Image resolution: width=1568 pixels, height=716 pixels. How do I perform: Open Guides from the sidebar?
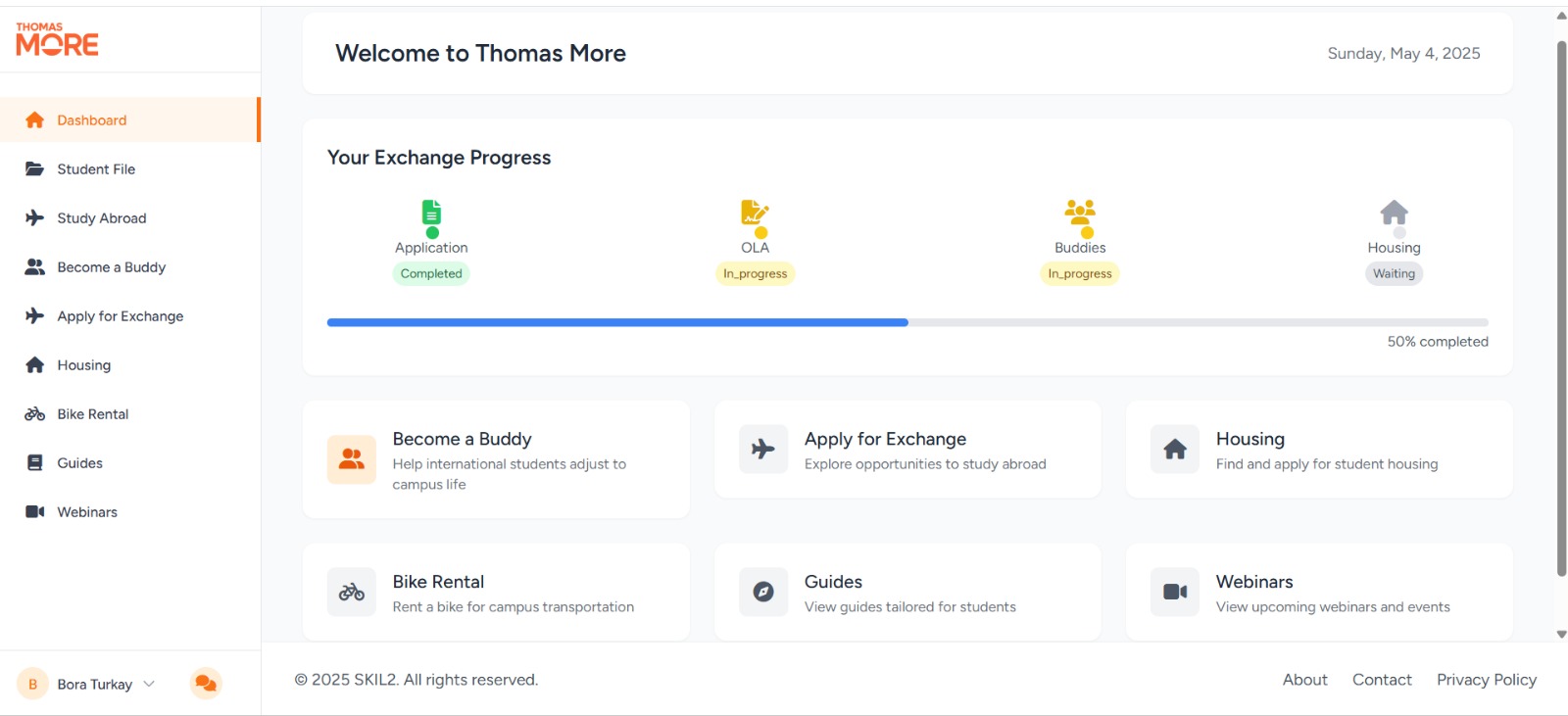[129, 462]
